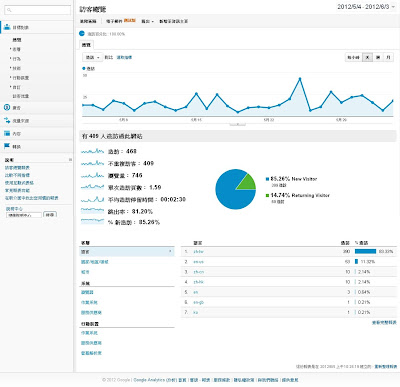This screenshot has width=400, height=387.
Task: Open the date range 2012/5/4 - 2012/6/3 dropdown
Action: [366, 7]
